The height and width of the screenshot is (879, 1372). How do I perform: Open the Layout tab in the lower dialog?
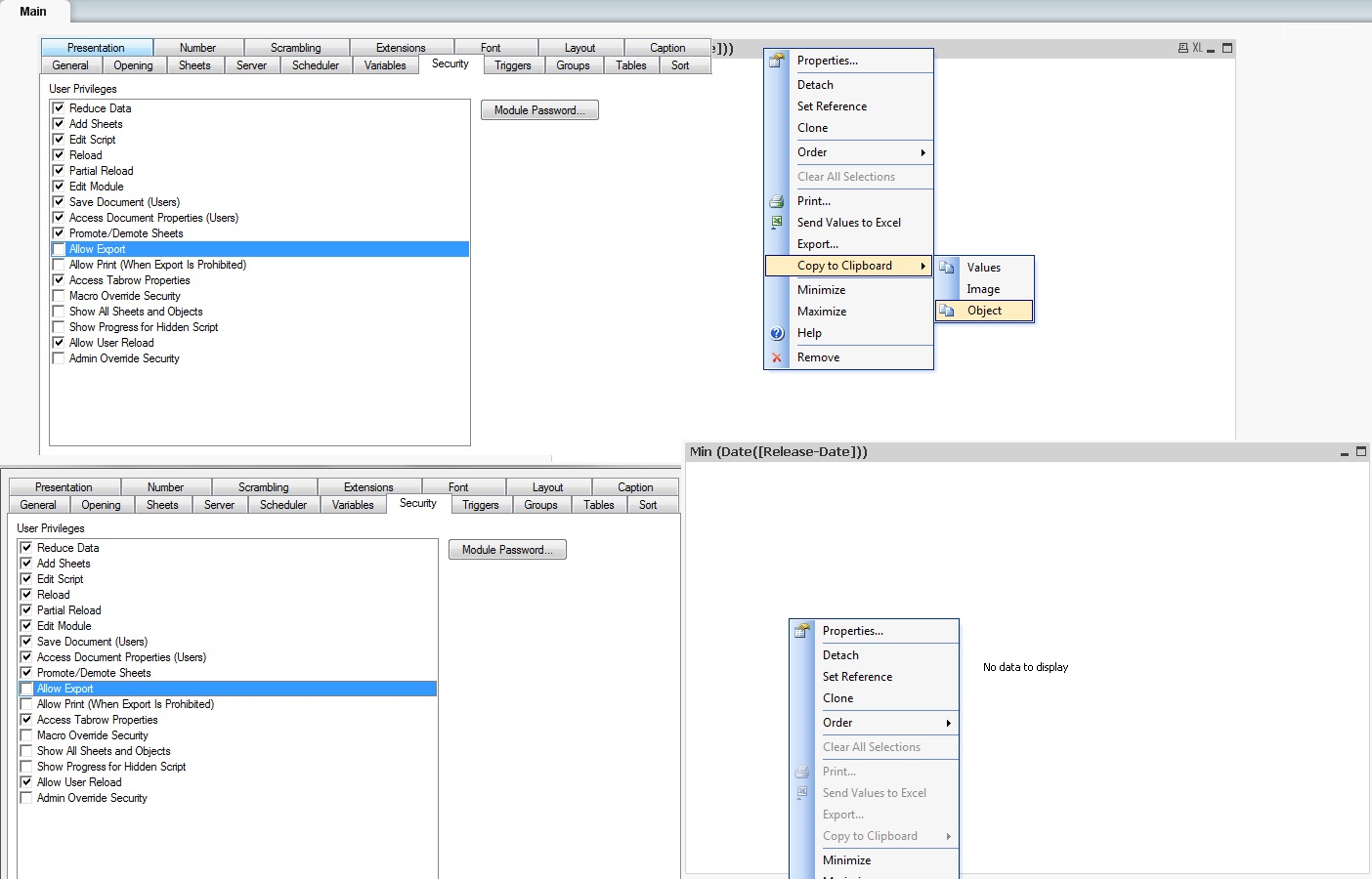coord(547,487)
